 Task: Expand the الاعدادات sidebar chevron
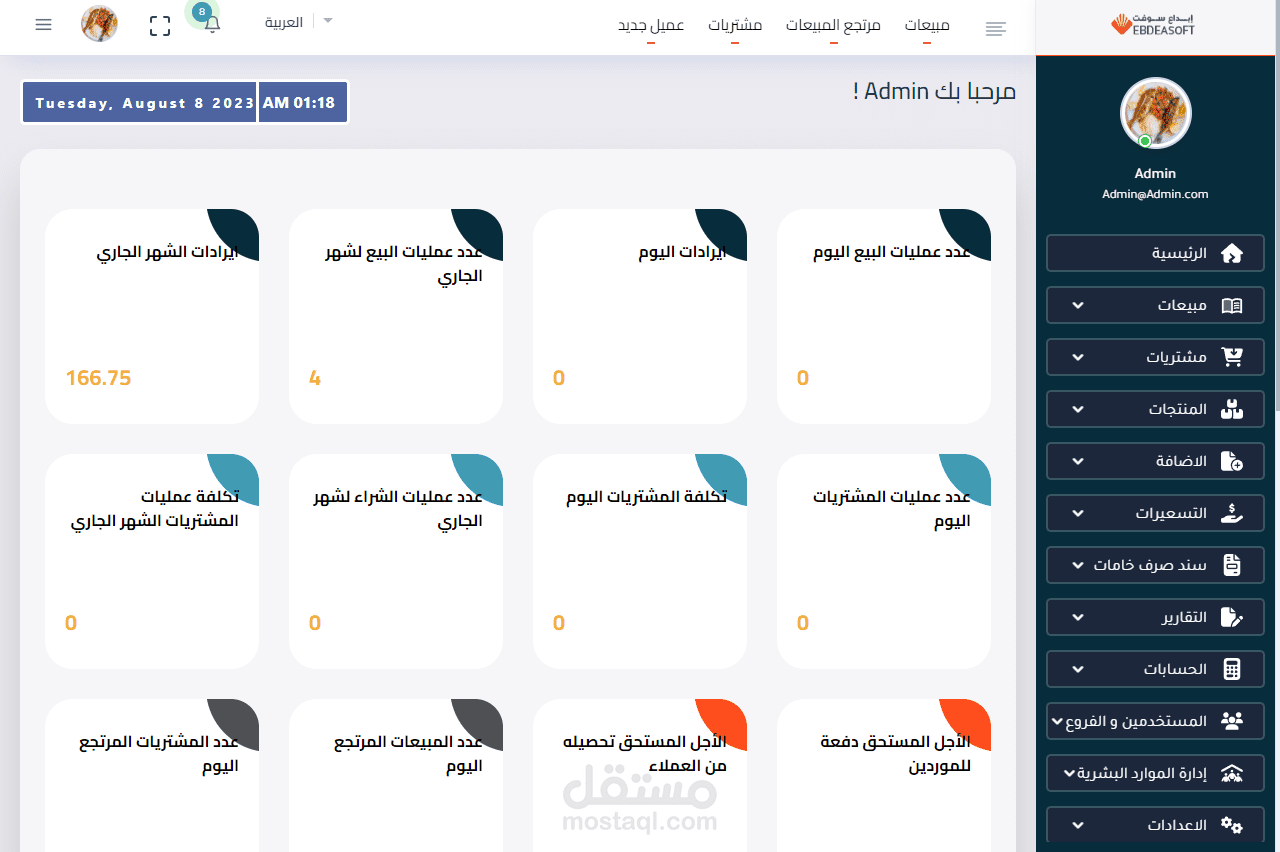pos(1078,825)
